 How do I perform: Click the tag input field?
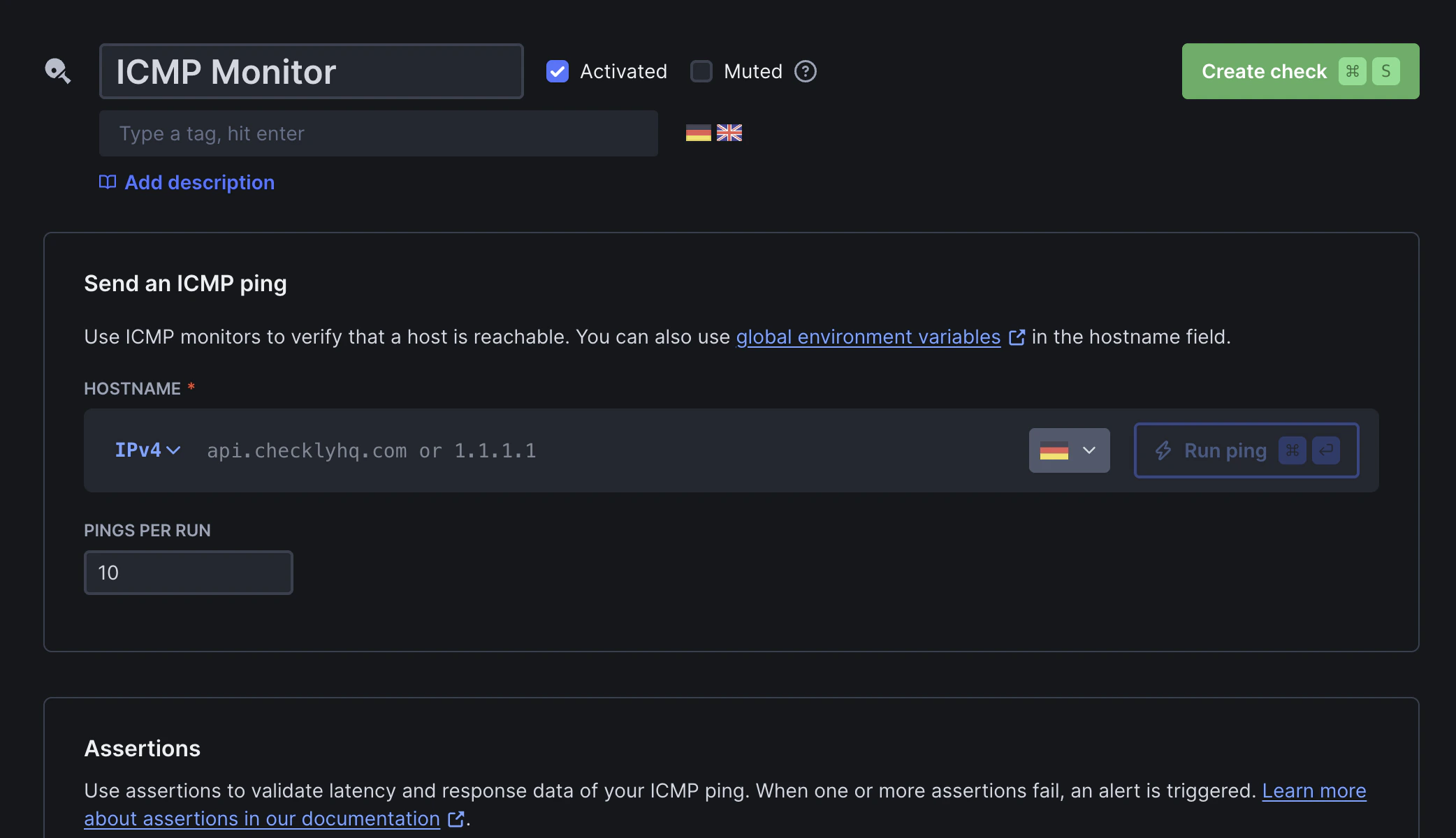click(x=378, y=133)
